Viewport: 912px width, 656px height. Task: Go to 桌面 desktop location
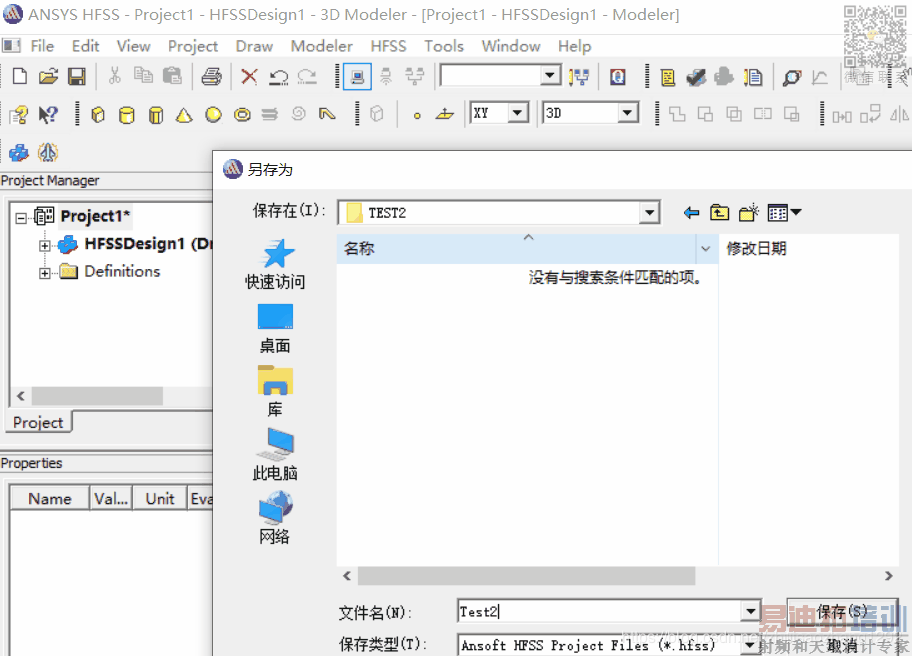pyautogui.click(x=275, y=329)
